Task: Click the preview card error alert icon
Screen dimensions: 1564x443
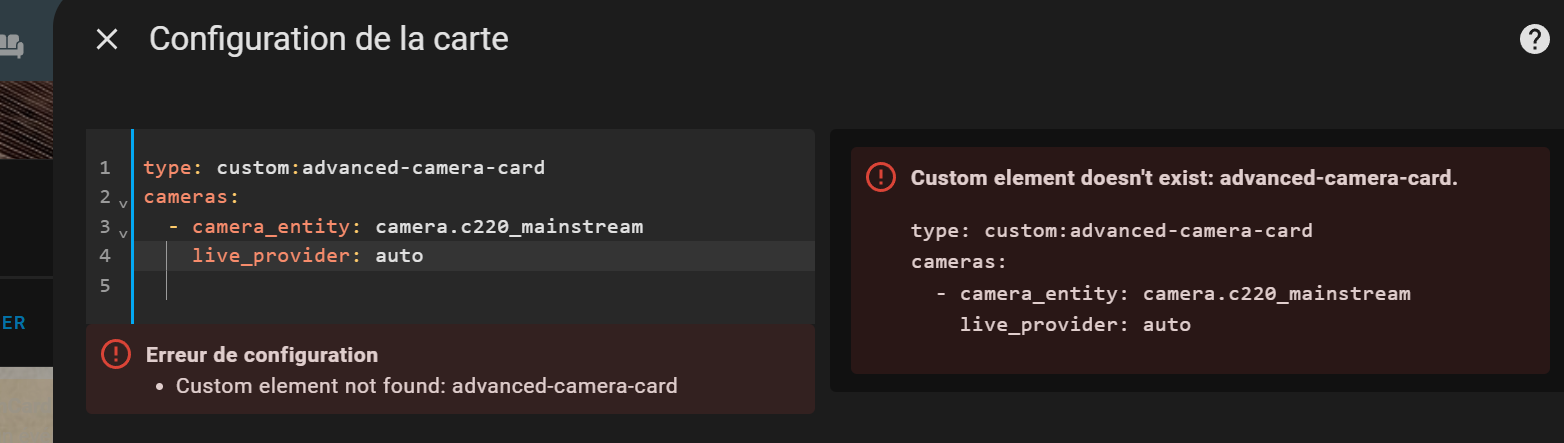Action: [880, 178]
